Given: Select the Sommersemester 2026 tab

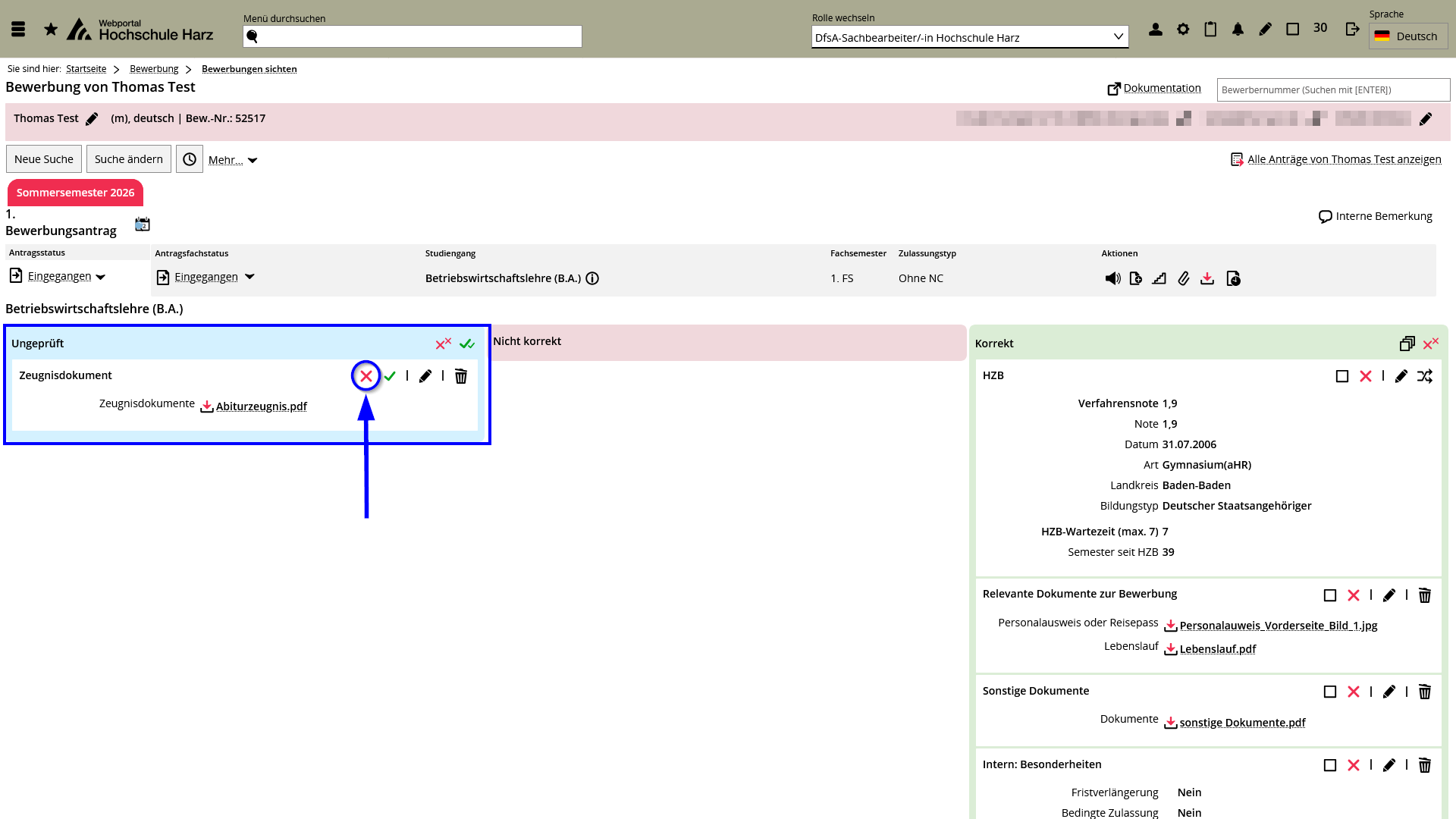Looking at the screenshot, I should (75, 193).
